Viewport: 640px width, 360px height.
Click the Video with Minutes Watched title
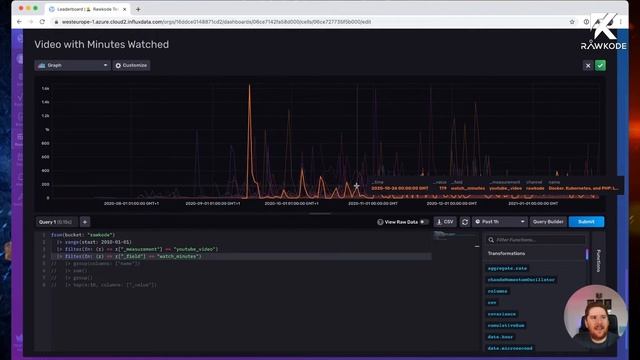coord(102,44)
